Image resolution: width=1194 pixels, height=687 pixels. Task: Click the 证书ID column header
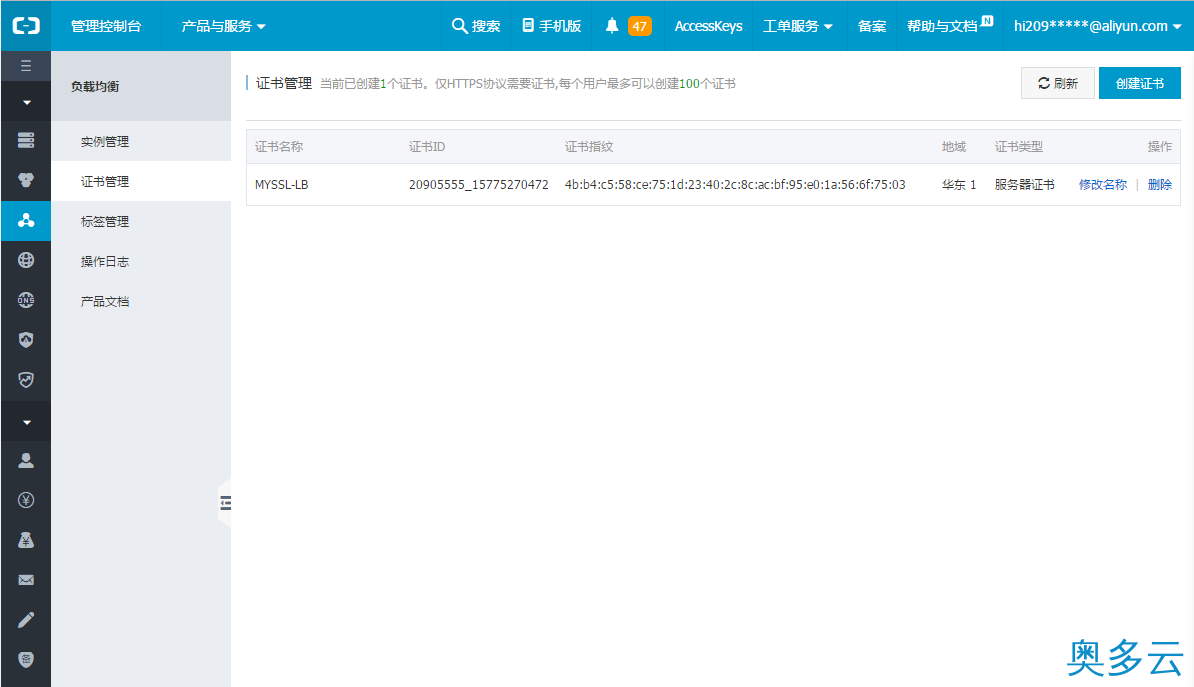point(427,146)
